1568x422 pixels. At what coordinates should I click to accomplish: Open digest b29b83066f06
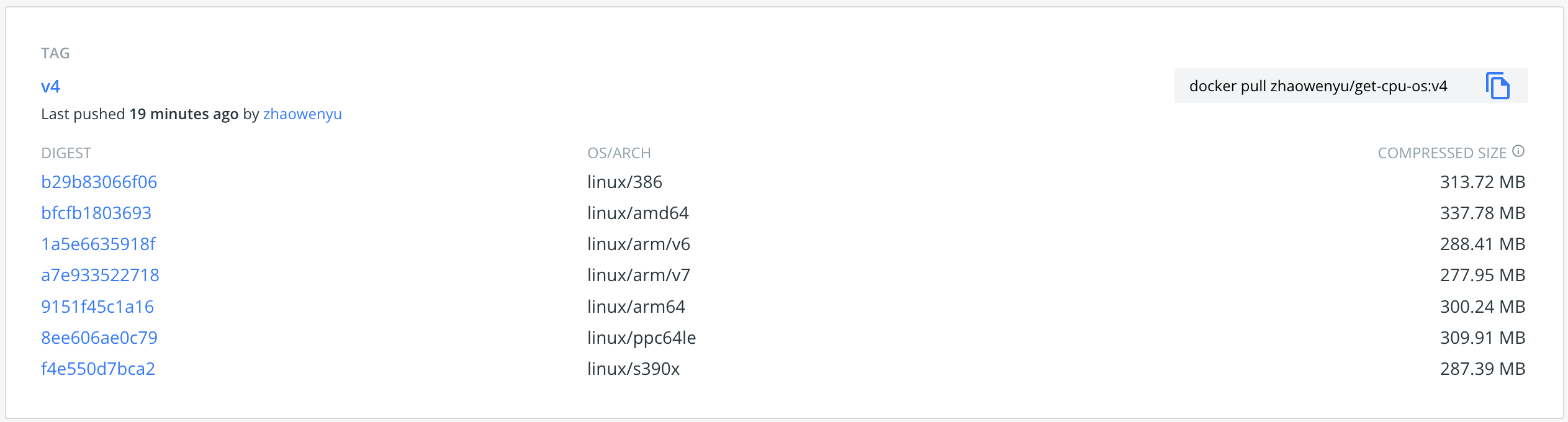(99, 182)
